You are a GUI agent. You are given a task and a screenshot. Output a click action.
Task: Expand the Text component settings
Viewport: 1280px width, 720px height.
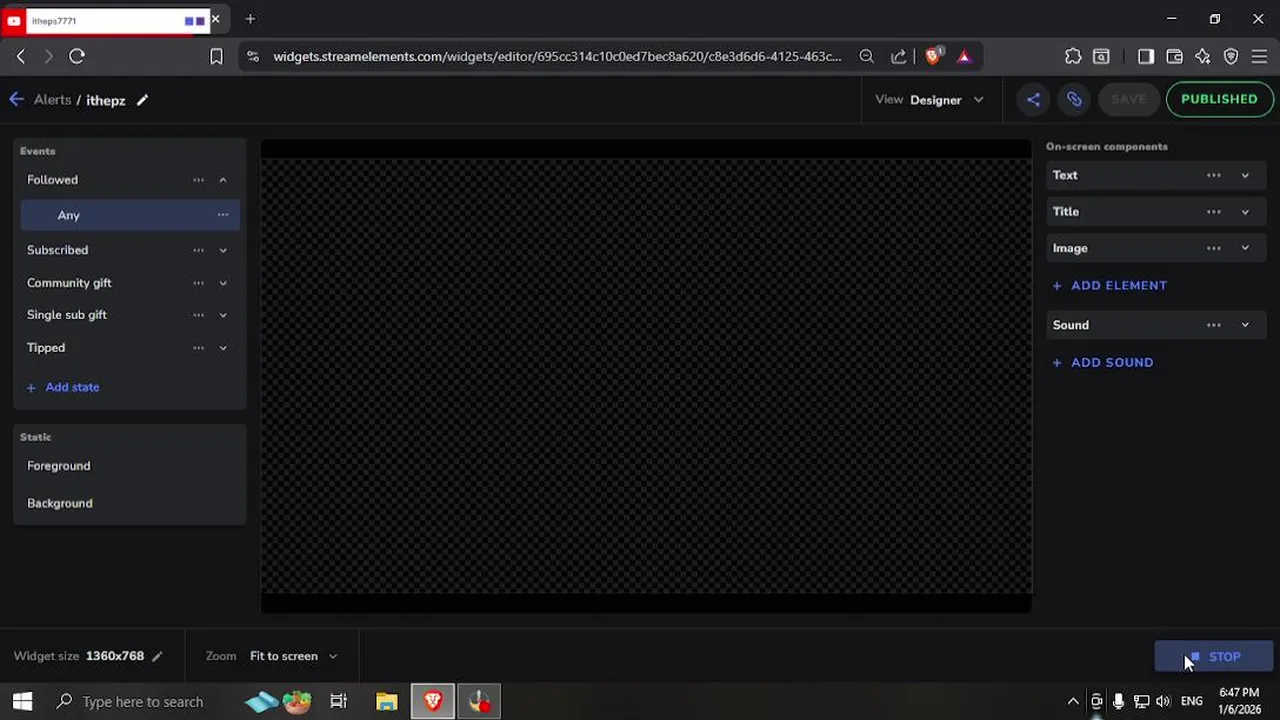coord(1245,175)
